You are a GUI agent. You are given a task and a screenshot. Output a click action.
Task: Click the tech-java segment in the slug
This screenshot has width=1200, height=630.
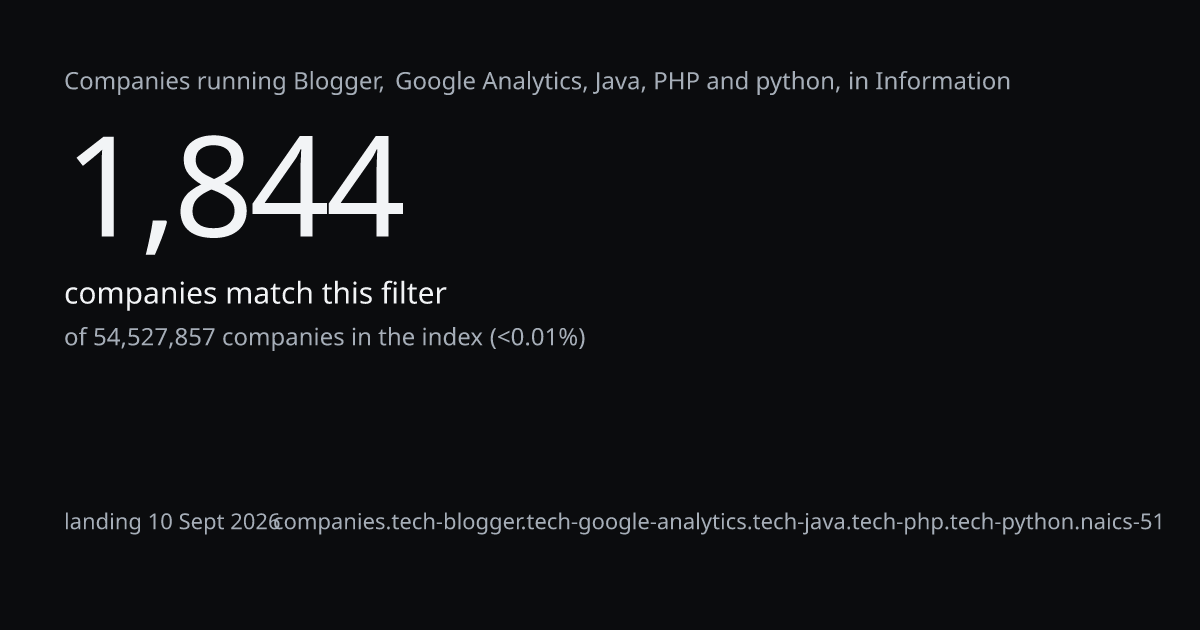pos(799,522)
